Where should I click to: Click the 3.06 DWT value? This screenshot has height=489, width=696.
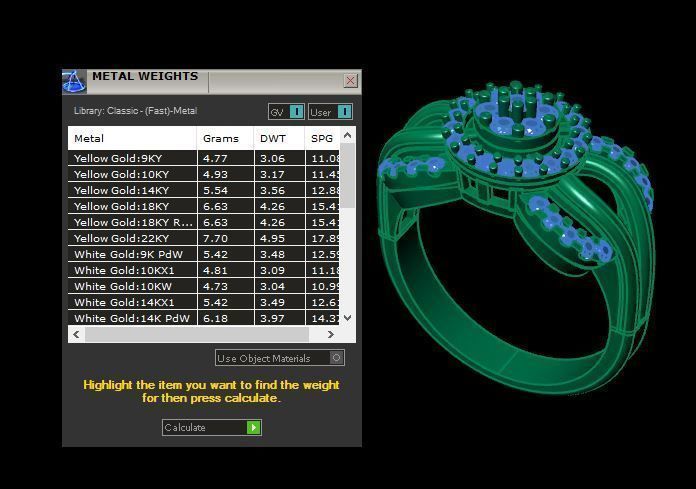(272, 158)
